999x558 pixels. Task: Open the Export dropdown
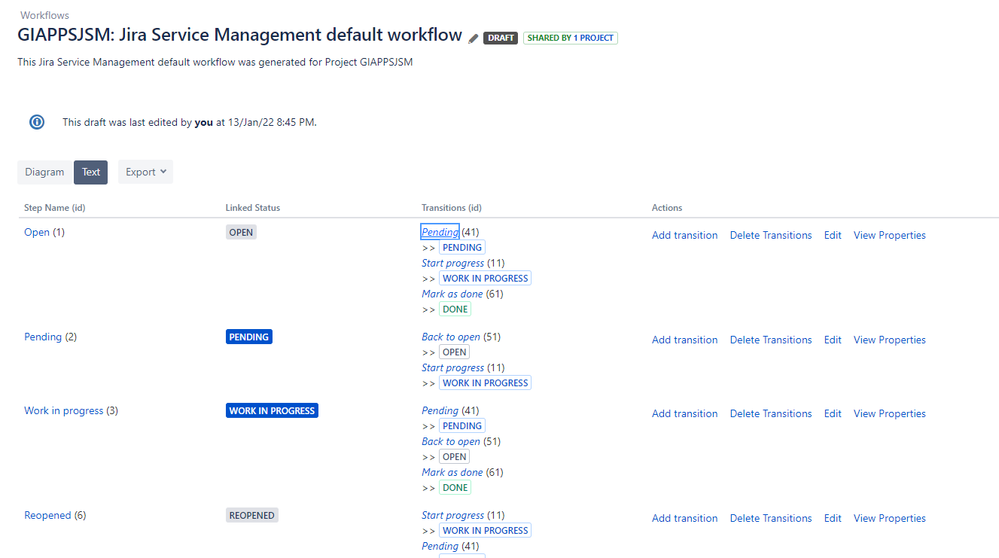click(x=145, y=172)
